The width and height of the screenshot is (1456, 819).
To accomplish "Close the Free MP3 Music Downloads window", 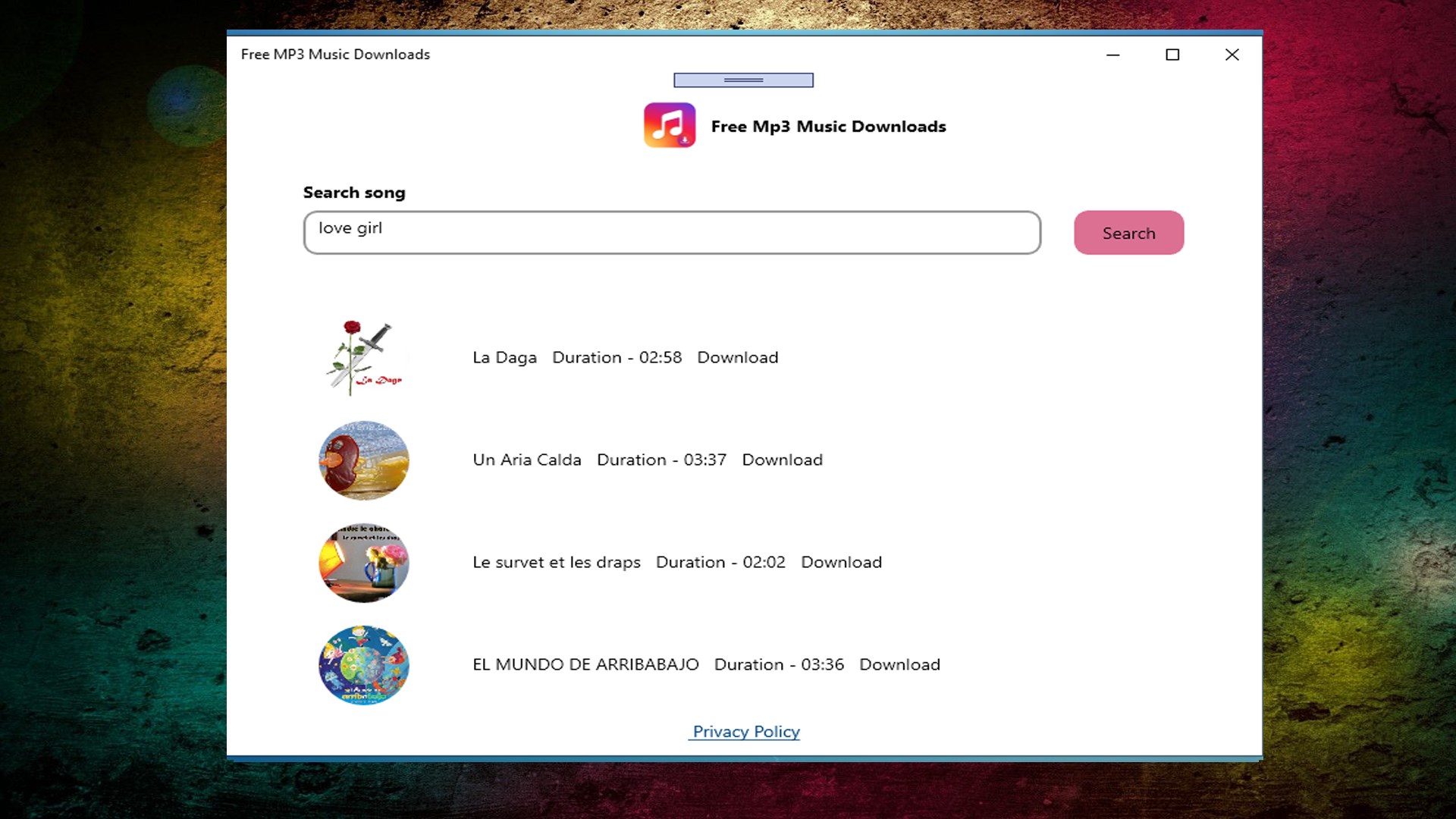I will tap(1232, 55).
